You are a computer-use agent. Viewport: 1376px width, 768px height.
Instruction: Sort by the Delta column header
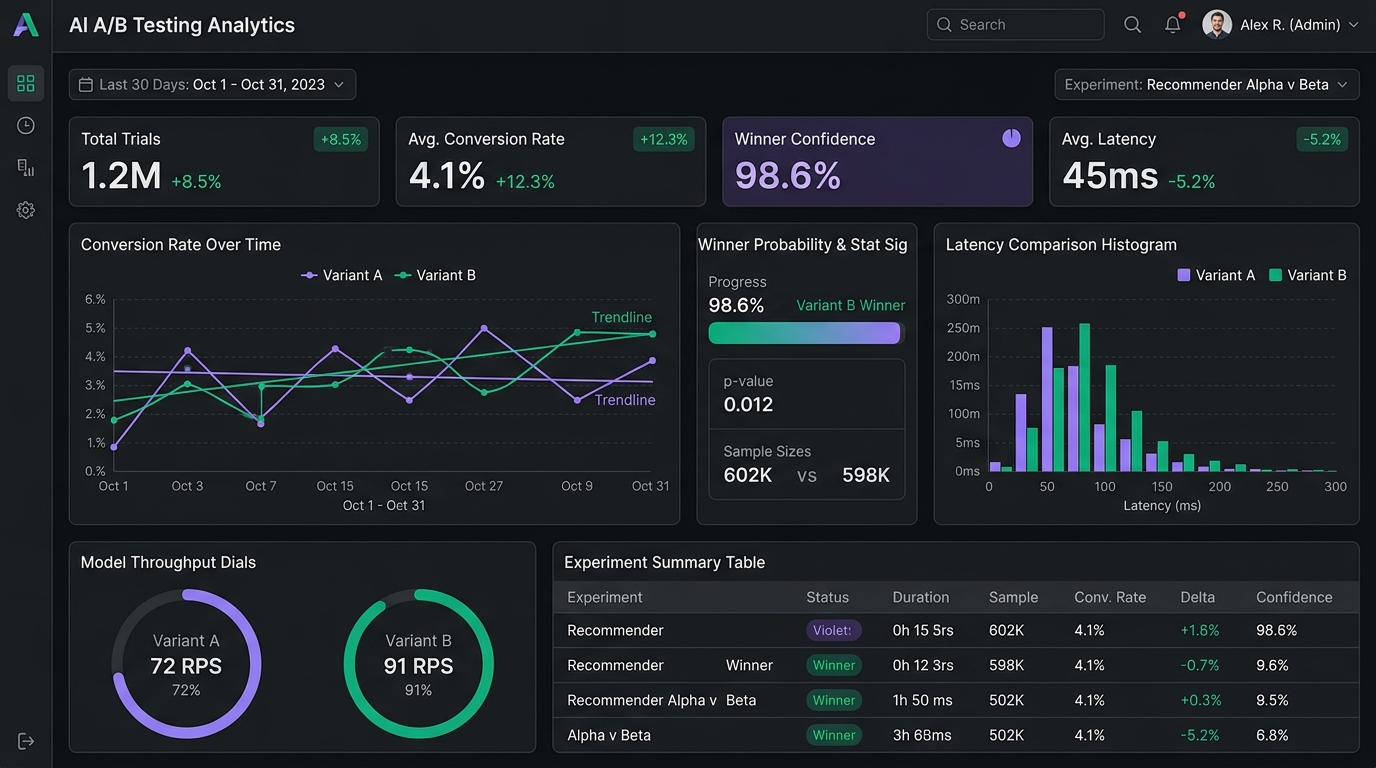(1198, 597)
